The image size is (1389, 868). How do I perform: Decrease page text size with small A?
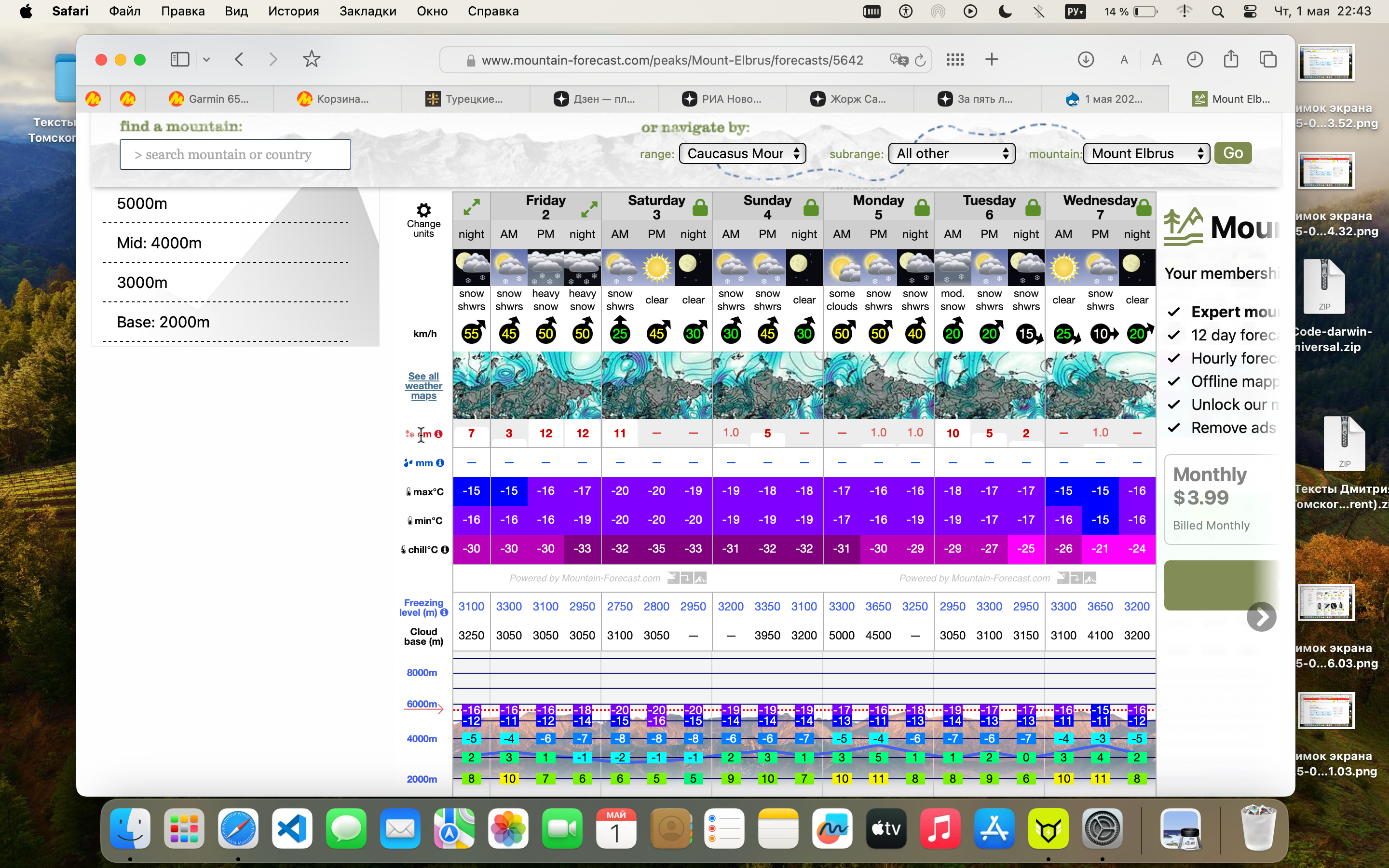pos(1124,60)
